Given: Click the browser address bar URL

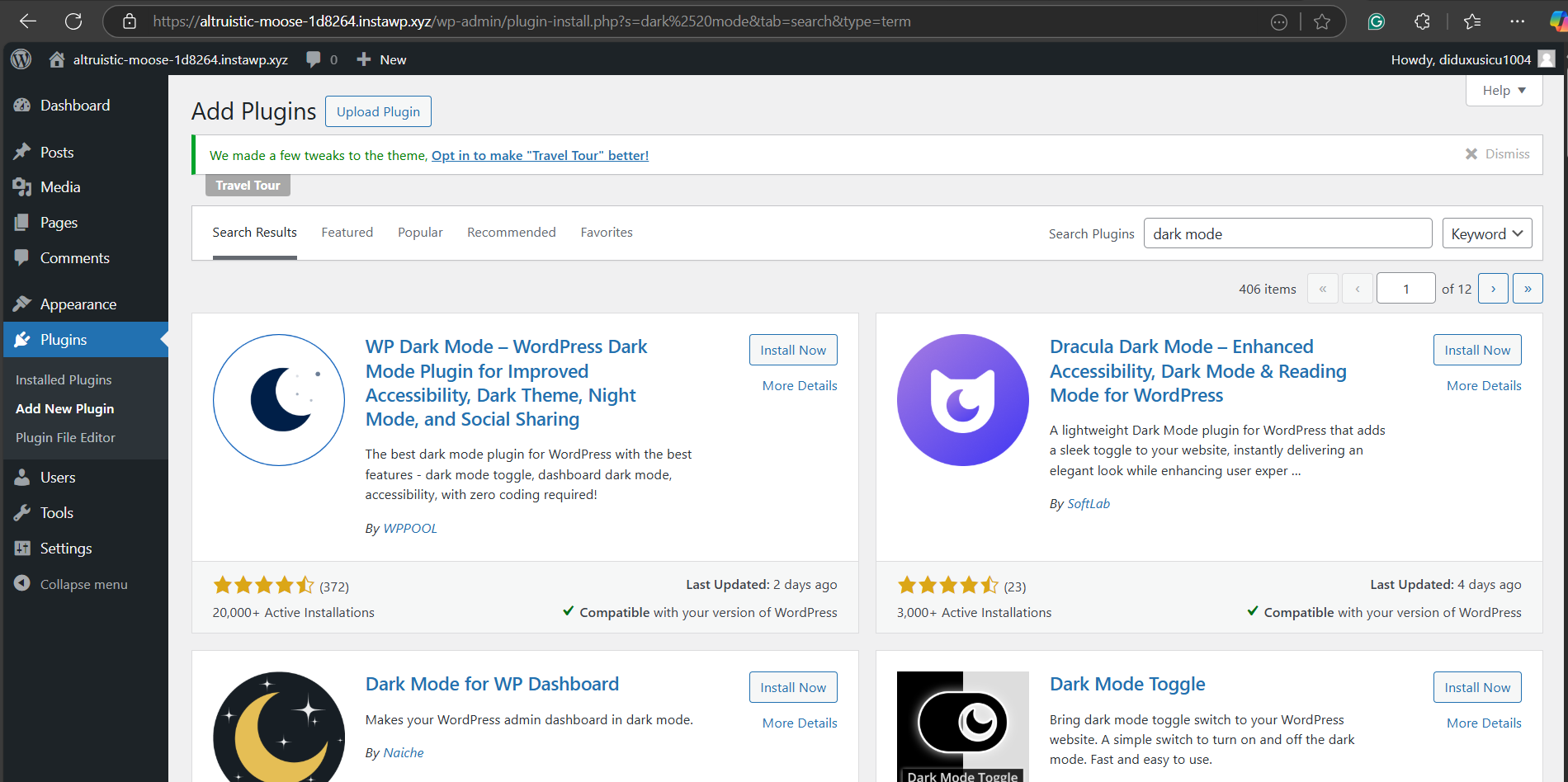Looking at the screenshot, I should (532, 21).
